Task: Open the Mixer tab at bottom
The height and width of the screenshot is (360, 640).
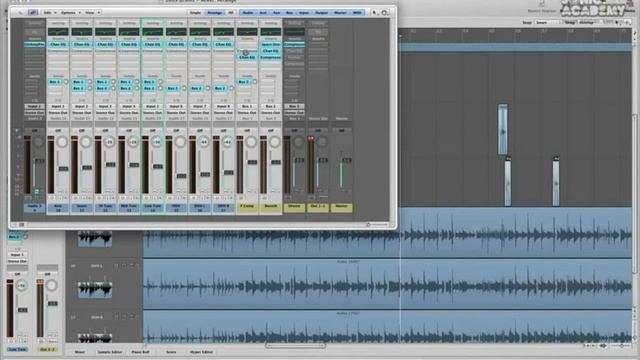Action: pos(80,352)
